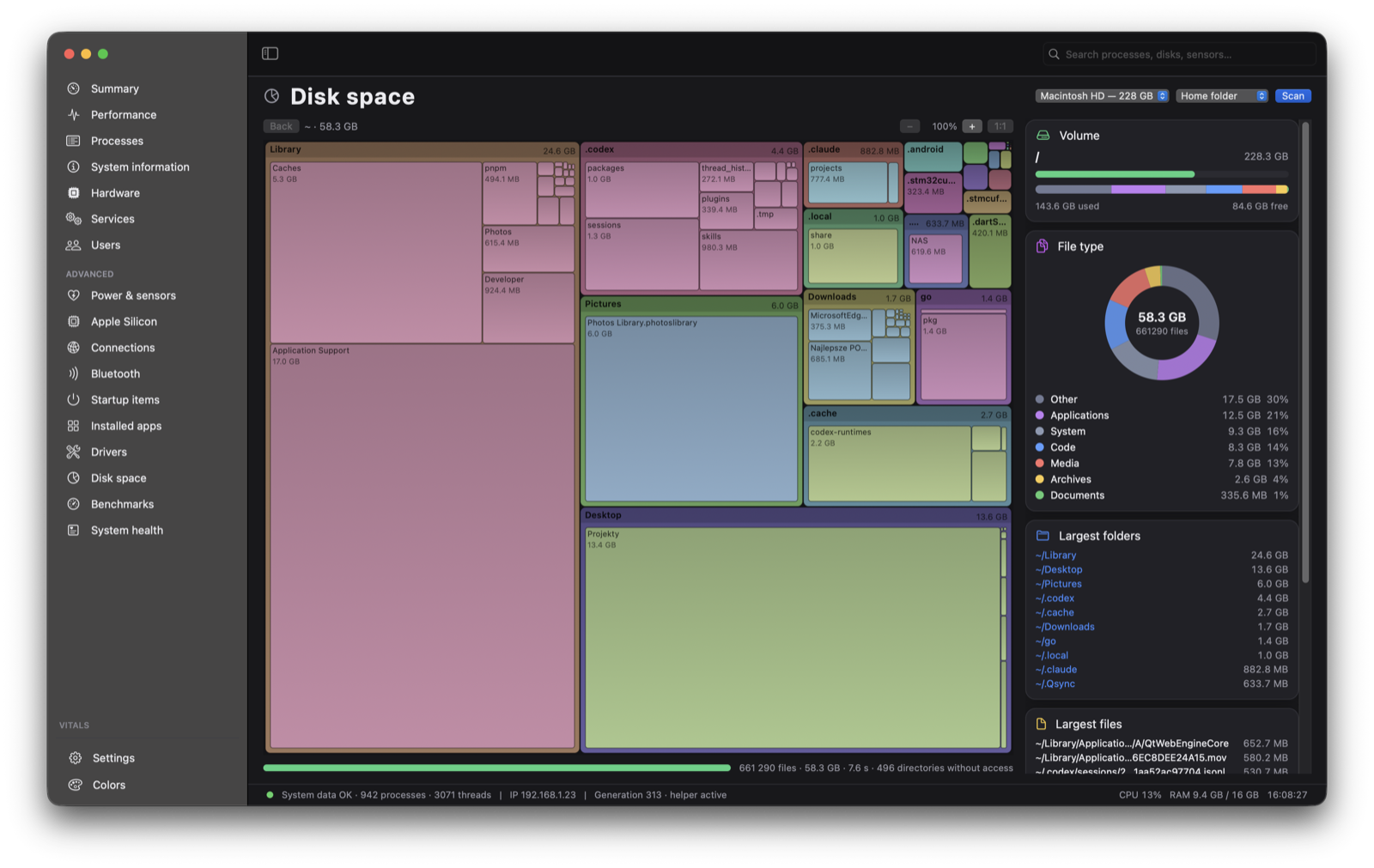The width and height of the screenshot is (1374, 868).
Task: Select the Application Support treemap block
Action: click(x=423, y=546)
